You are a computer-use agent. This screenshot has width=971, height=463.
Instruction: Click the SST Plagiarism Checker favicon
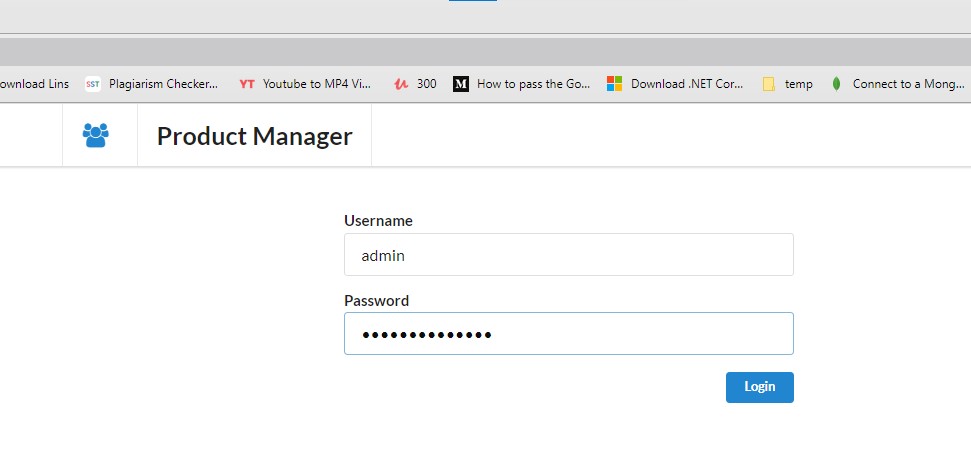93,84
